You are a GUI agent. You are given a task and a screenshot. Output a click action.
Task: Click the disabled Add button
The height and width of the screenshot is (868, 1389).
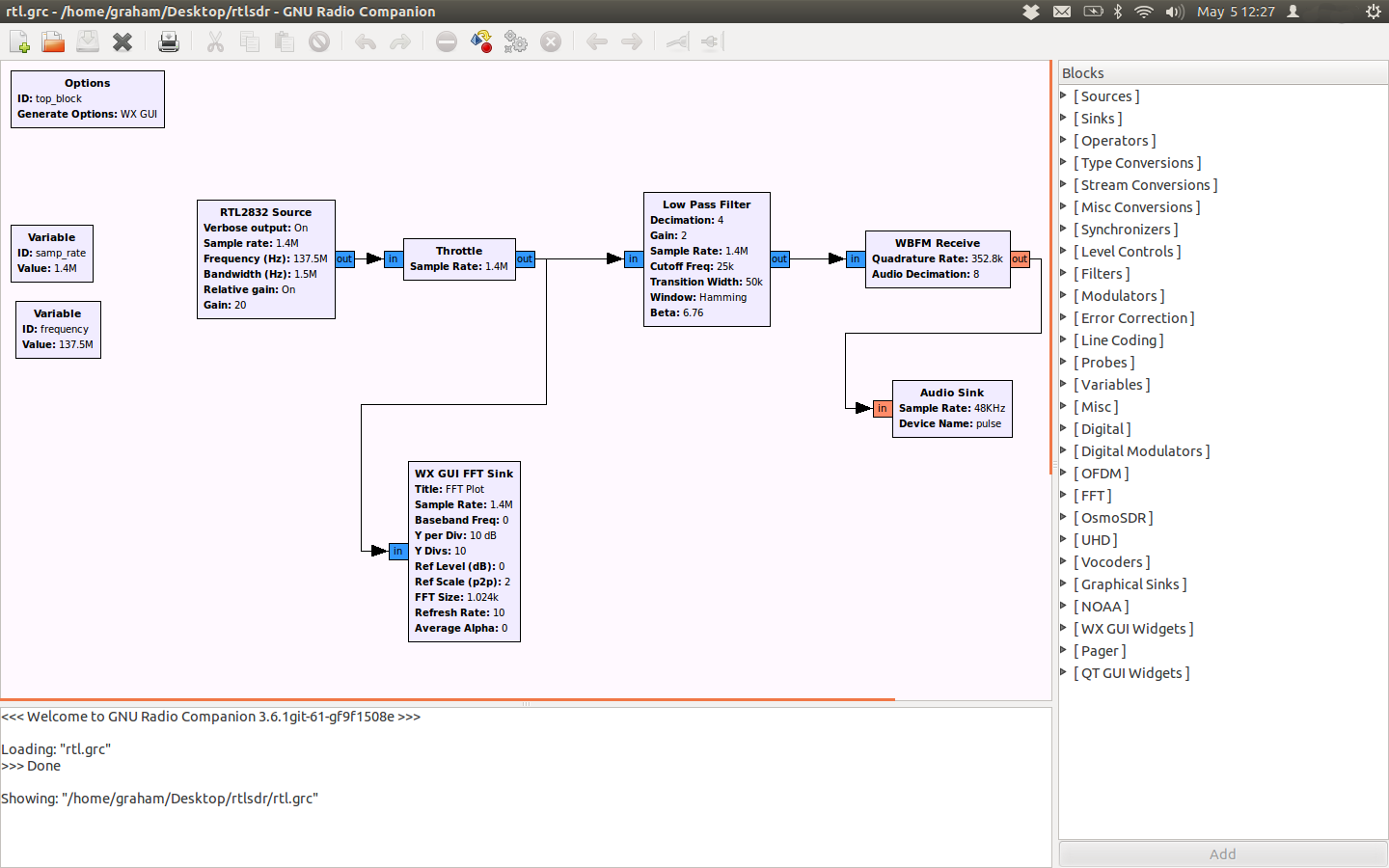coord(1223,854)
